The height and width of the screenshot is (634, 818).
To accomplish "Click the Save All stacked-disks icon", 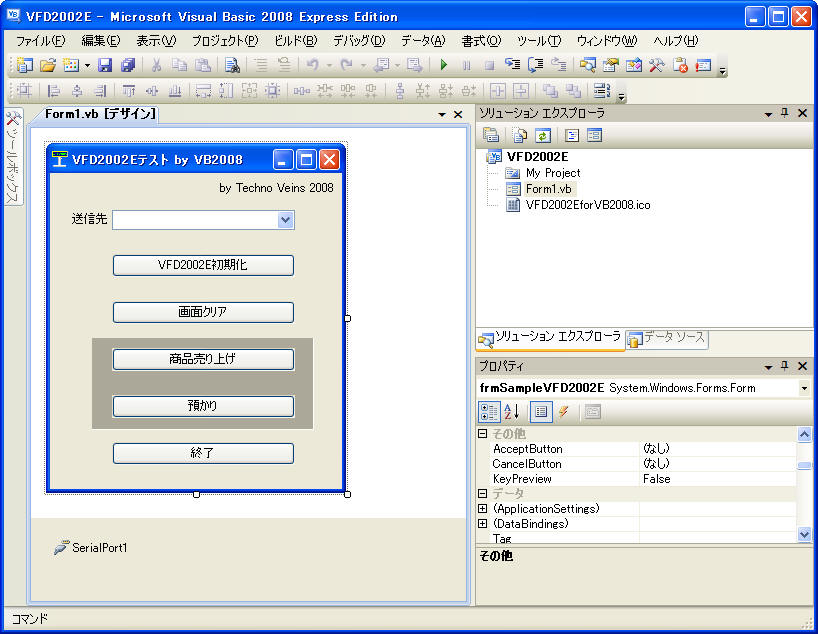I will tap(128, 65).
